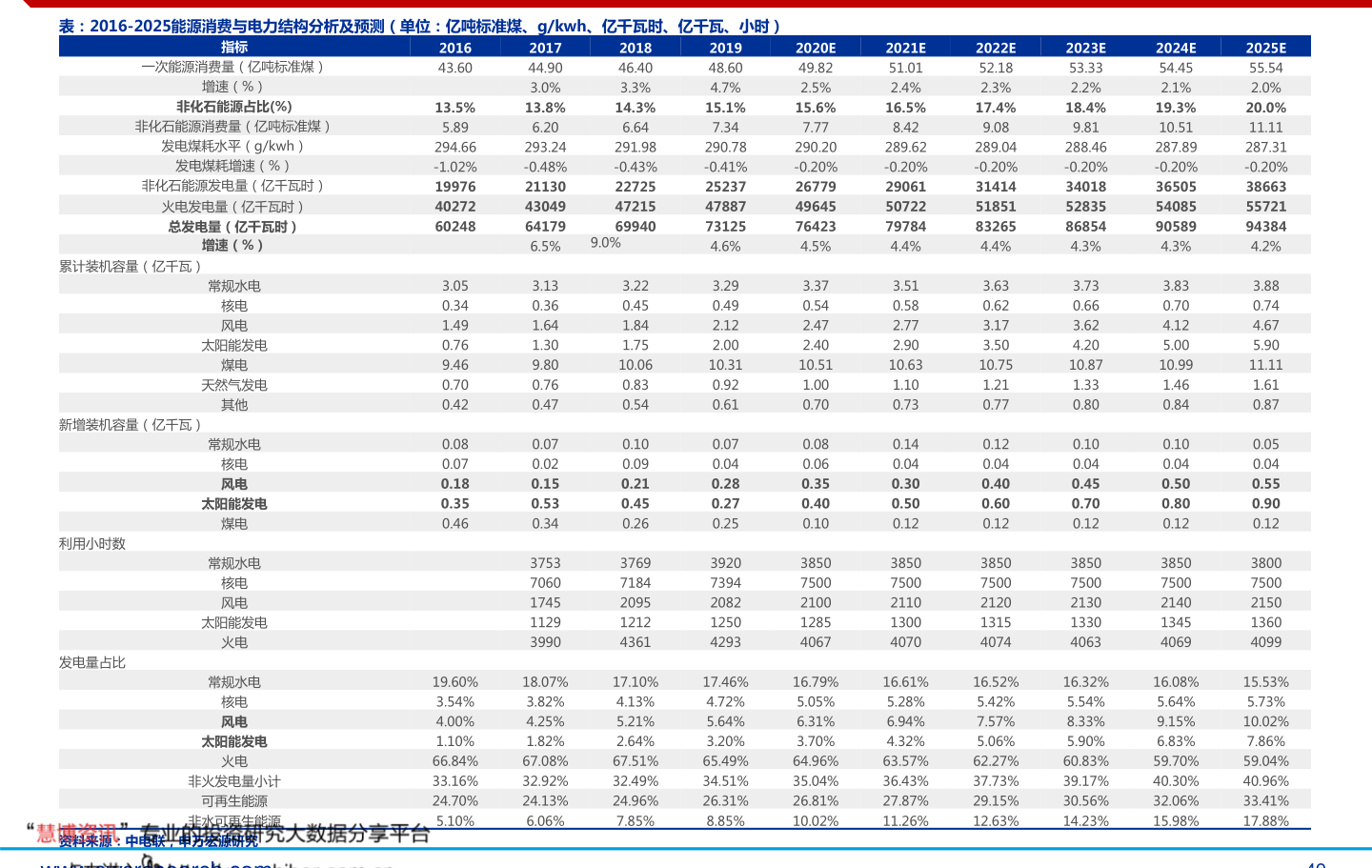This screenshot has height=868, width=1372.
Task: Click the '9.0%' growth value for 2018
Action: pyautogui.click(x=606, y=243)
